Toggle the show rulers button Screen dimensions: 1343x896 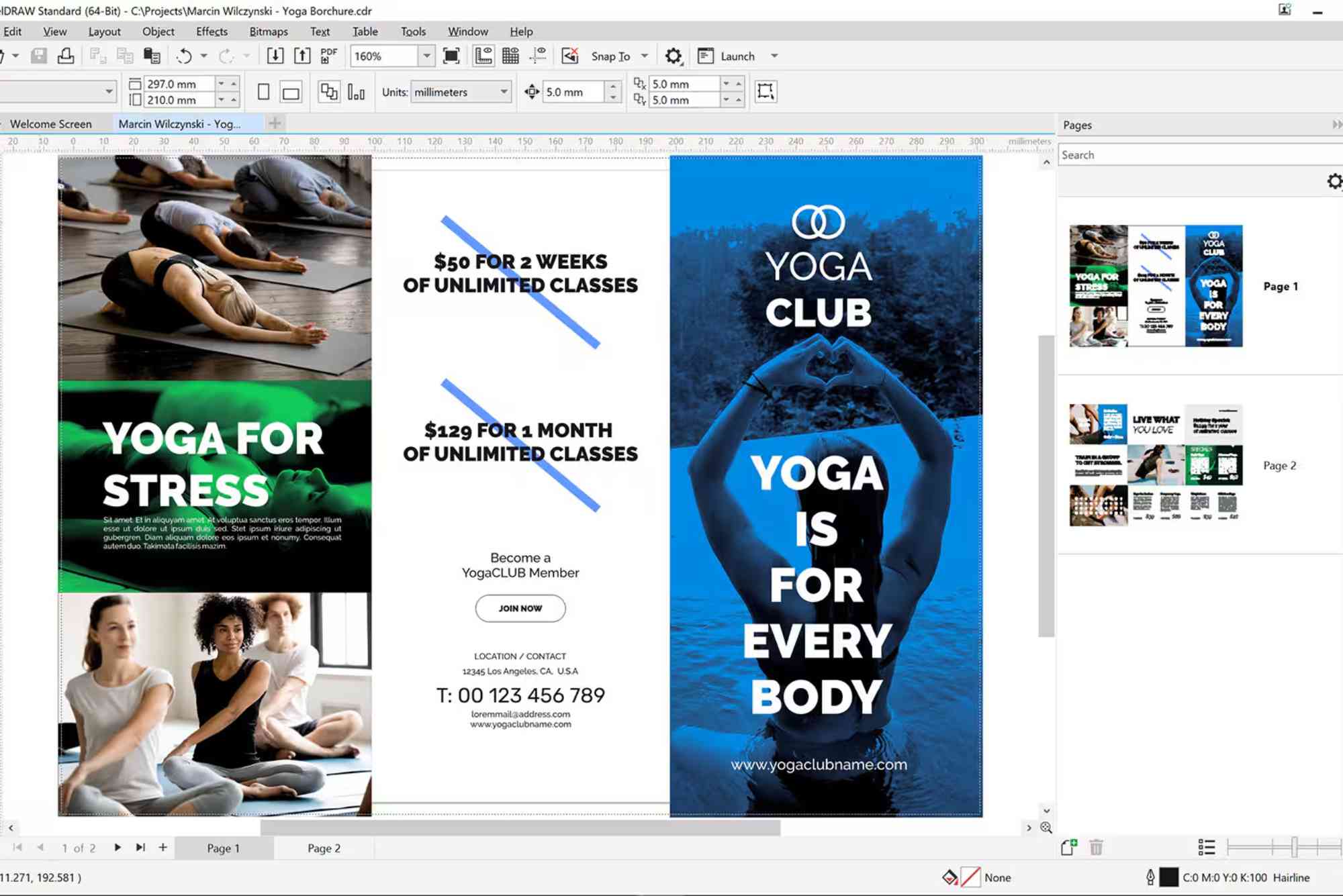click(483, 56)
